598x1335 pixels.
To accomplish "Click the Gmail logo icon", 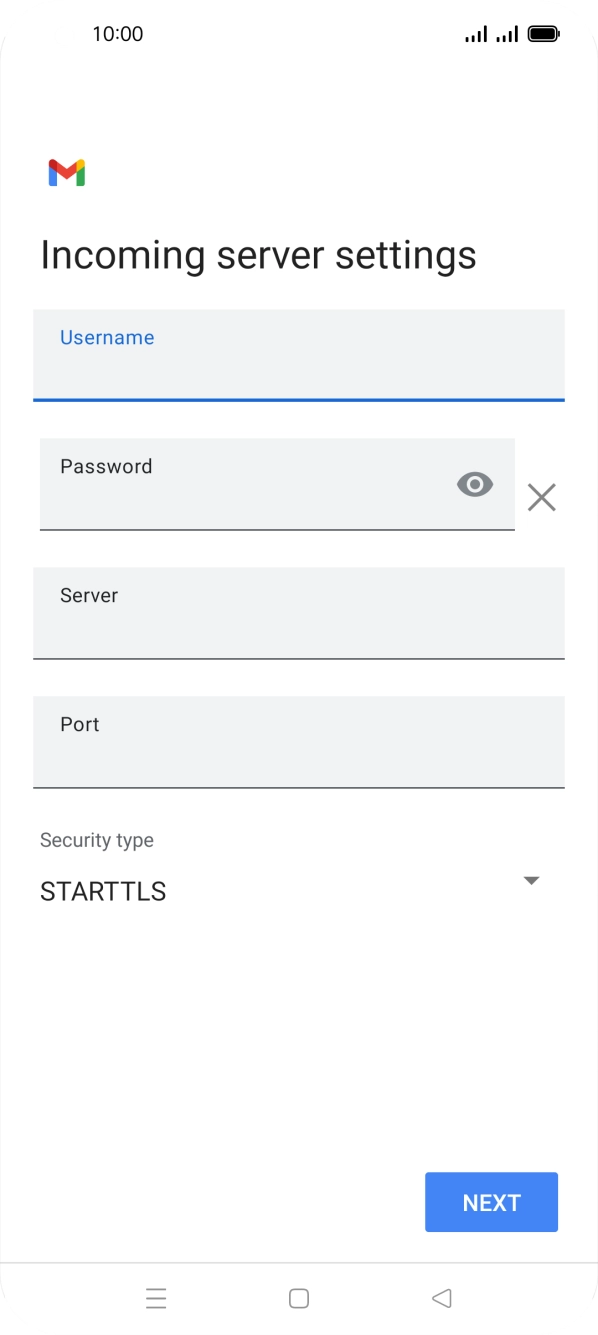I will 64,173.
